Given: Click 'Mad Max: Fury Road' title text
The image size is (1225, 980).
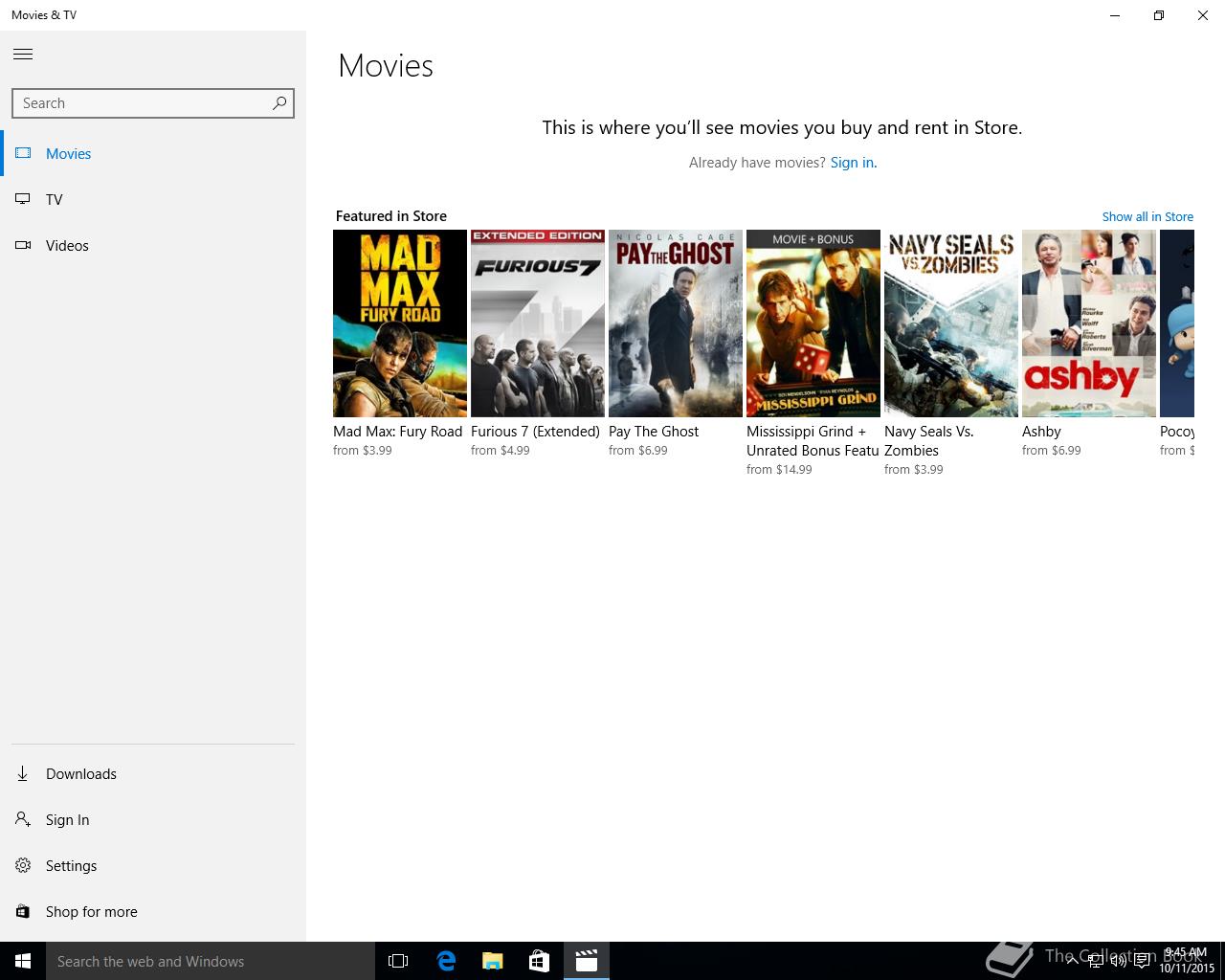Looking at the screenshot, I should (x=398, y=432).
